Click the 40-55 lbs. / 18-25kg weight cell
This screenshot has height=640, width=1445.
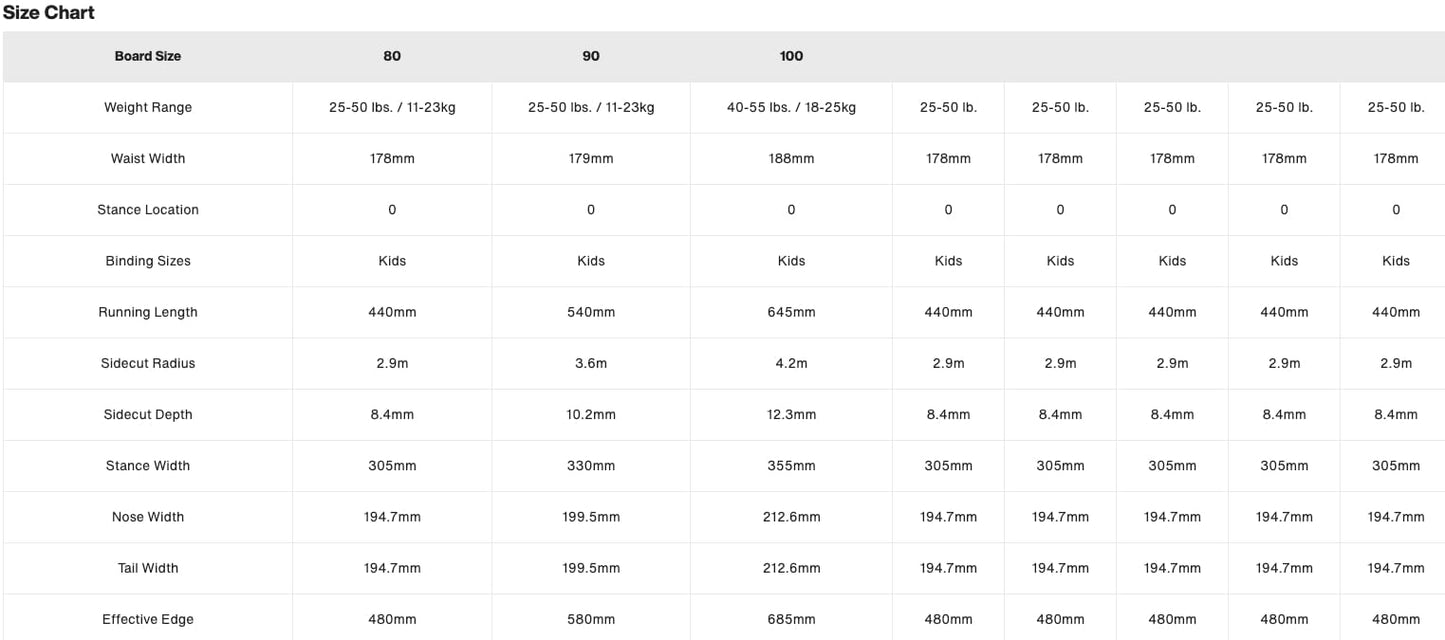click(791, 107)
